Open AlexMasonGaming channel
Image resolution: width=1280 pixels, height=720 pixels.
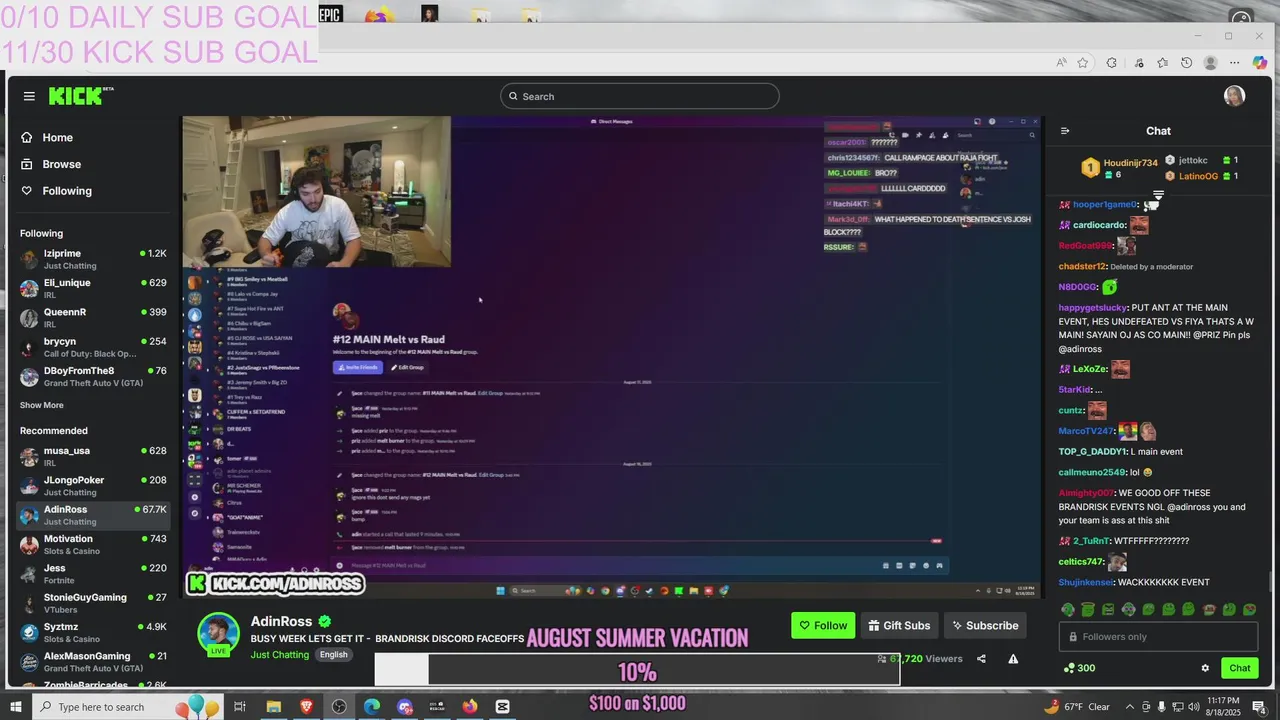[x=93, y=661]
